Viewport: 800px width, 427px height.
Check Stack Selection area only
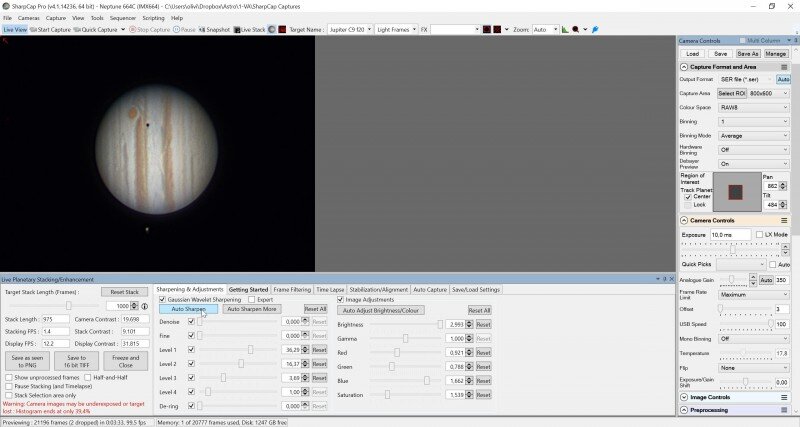click(9, 395)
